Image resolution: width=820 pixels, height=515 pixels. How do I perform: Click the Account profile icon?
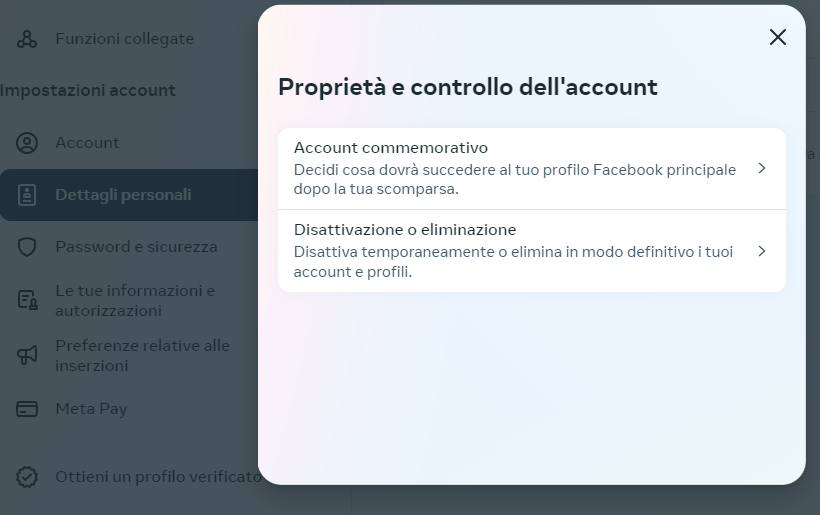coord(27,143)
